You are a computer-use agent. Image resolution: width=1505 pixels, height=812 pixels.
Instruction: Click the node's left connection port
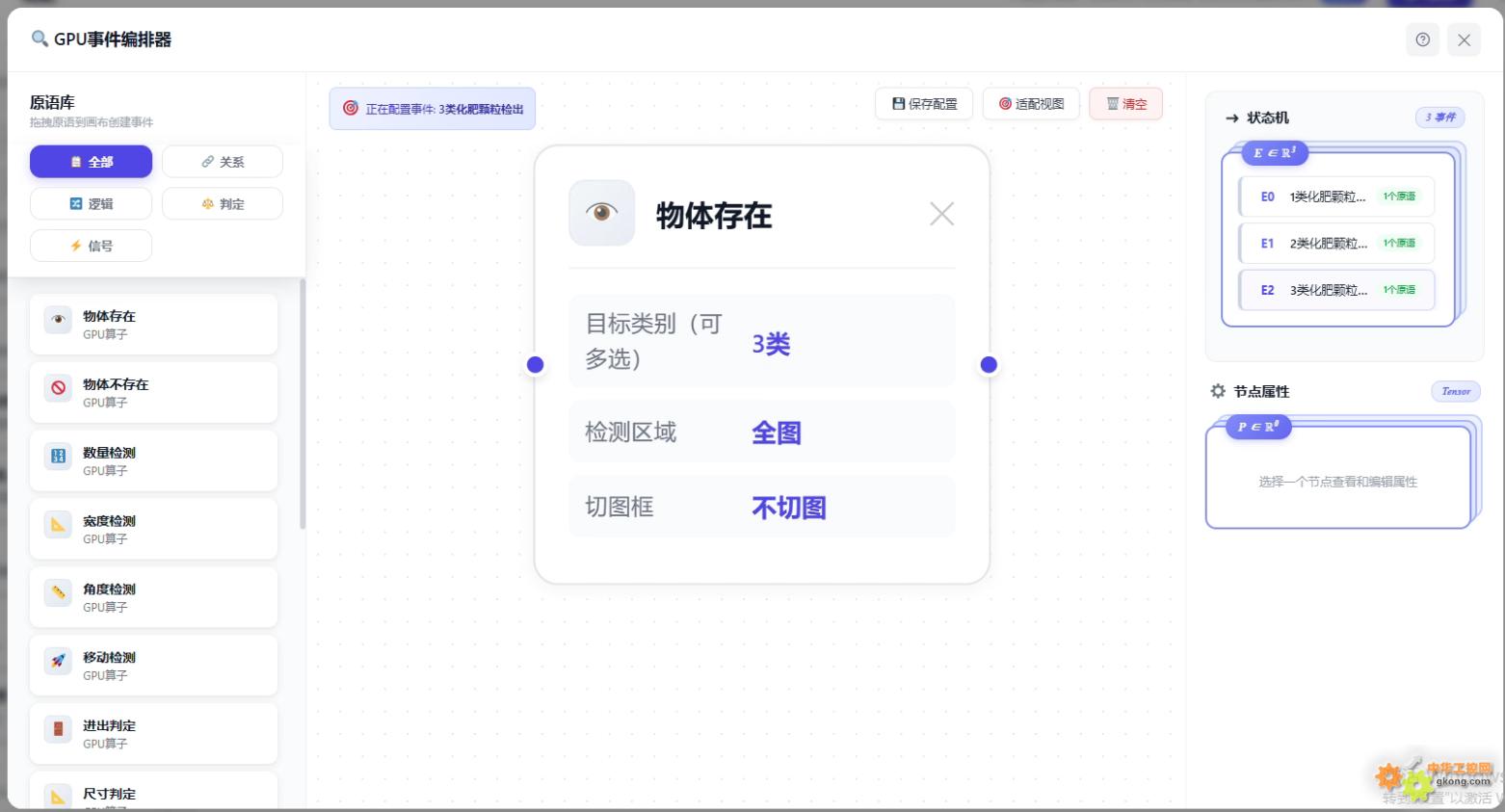(x=536, y=364)
